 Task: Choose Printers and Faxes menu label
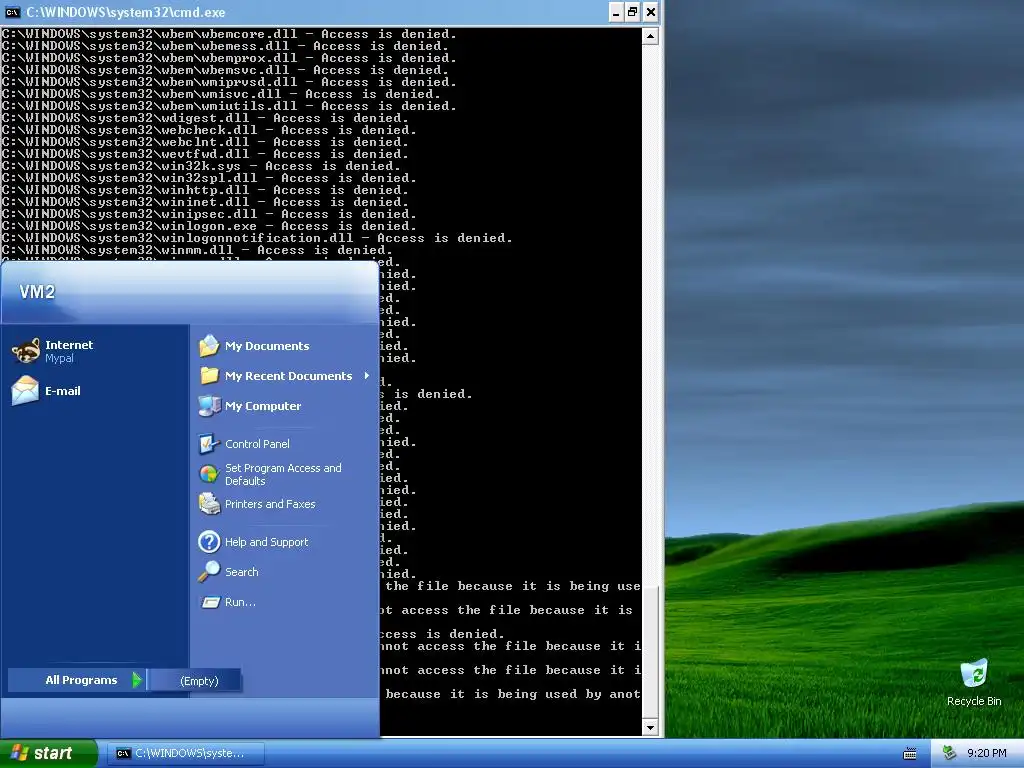[x=270, y=504]
